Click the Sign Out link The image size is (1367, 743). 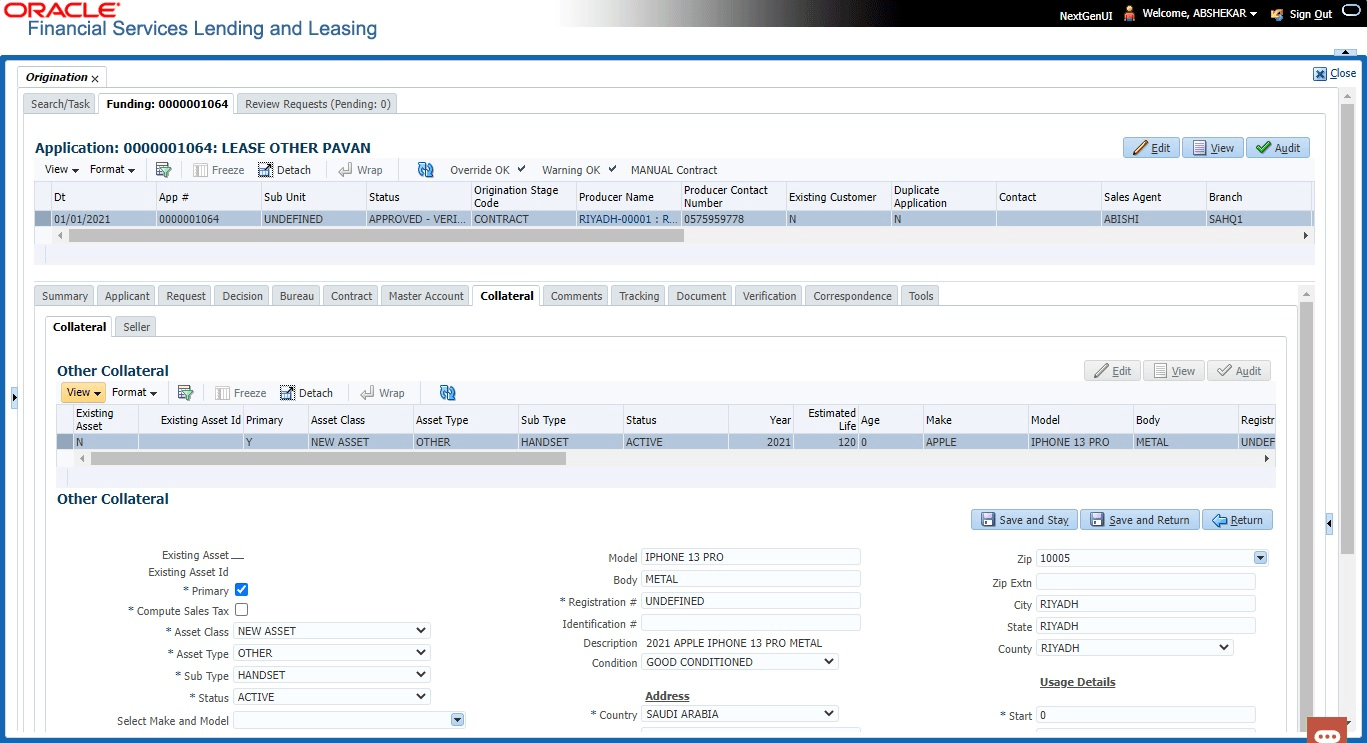1310,14
